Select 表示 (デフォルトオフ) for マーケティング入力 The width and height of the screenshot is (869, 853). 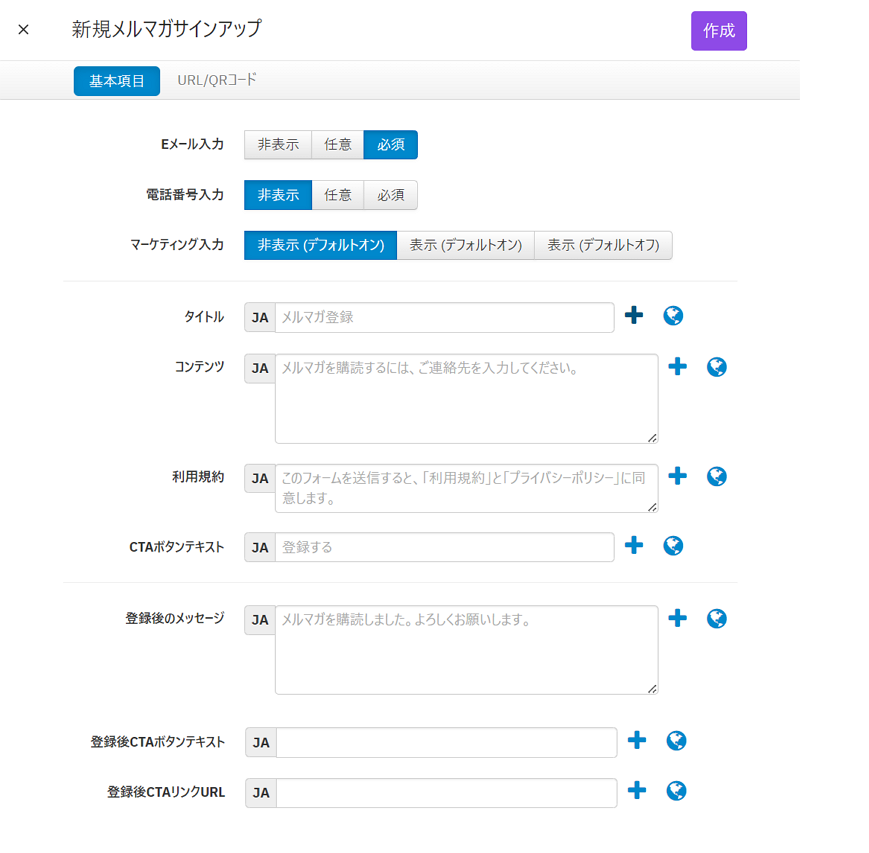click(603, 245)
